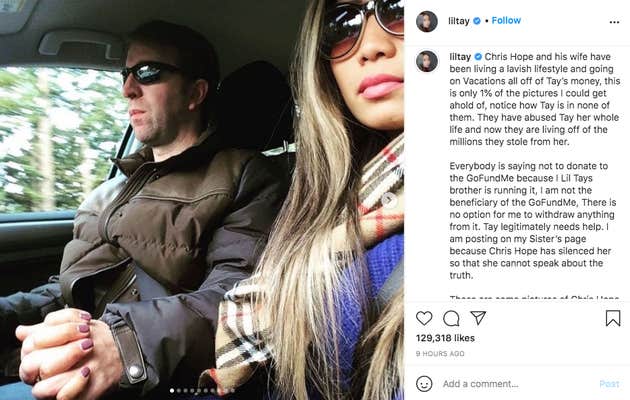Open the 9 hours ago timestamp
This screenshot has width=630, height=400.
click(440, 354)
